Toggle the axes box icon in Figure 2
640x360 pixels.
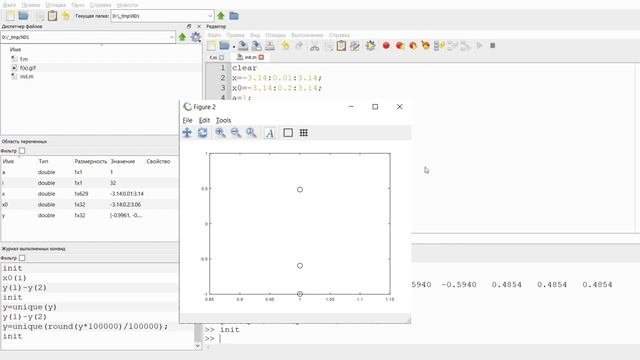(x=288, y=133)
